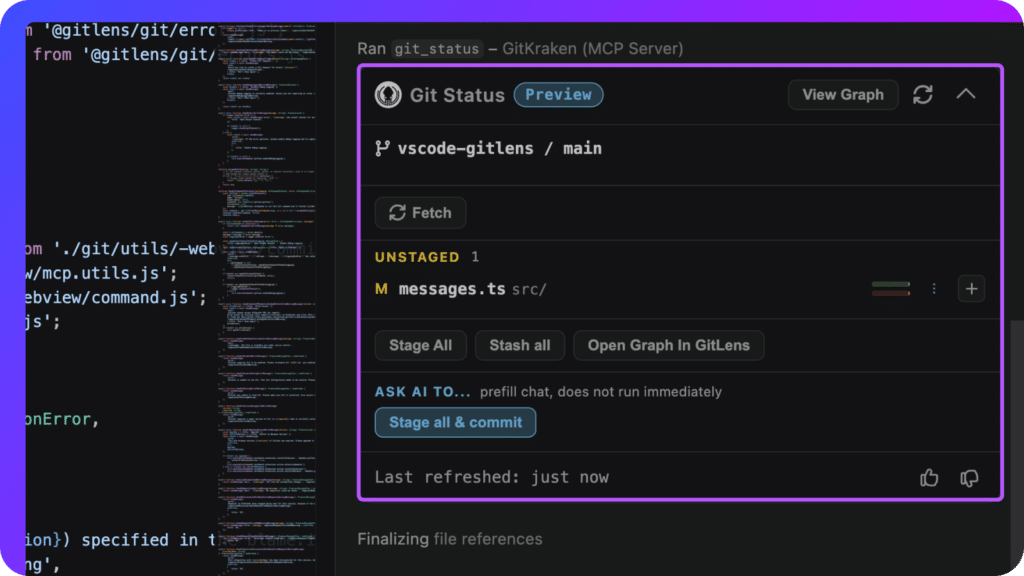This screenshot has width=1024, height=576.
Task: Click Stage all & commit
Action: 455,423
